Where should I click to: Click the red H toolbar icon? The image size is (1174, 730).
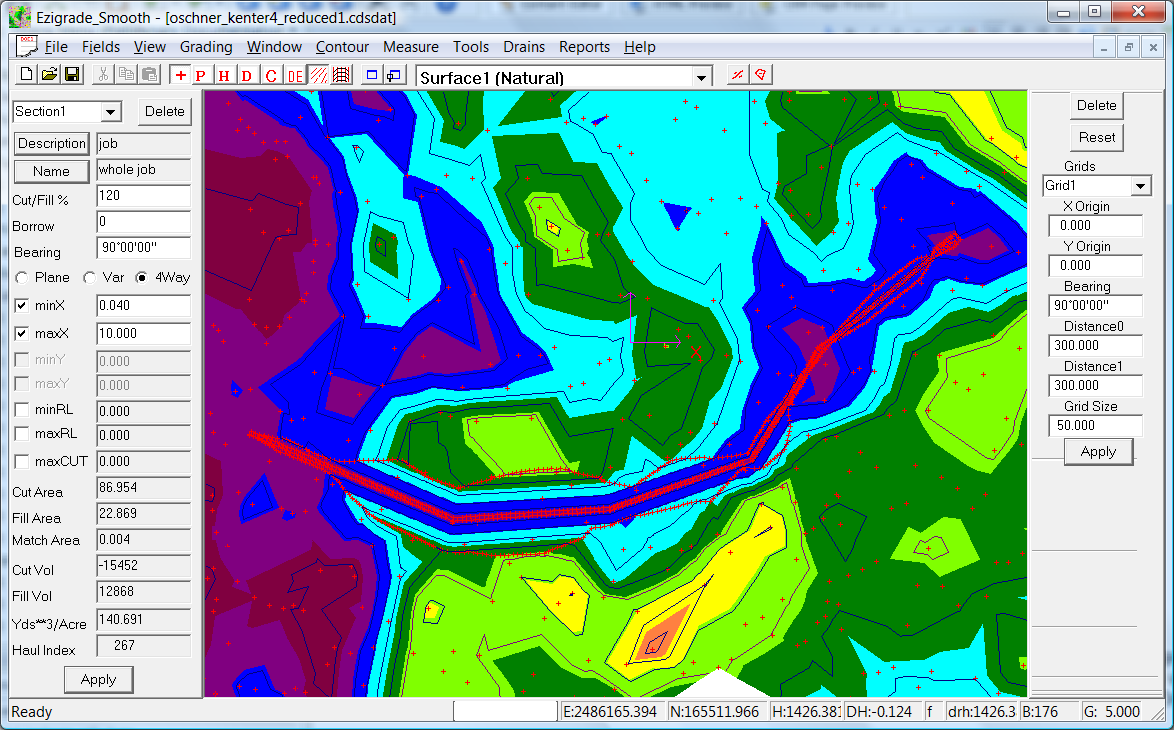tap(224, 76)
